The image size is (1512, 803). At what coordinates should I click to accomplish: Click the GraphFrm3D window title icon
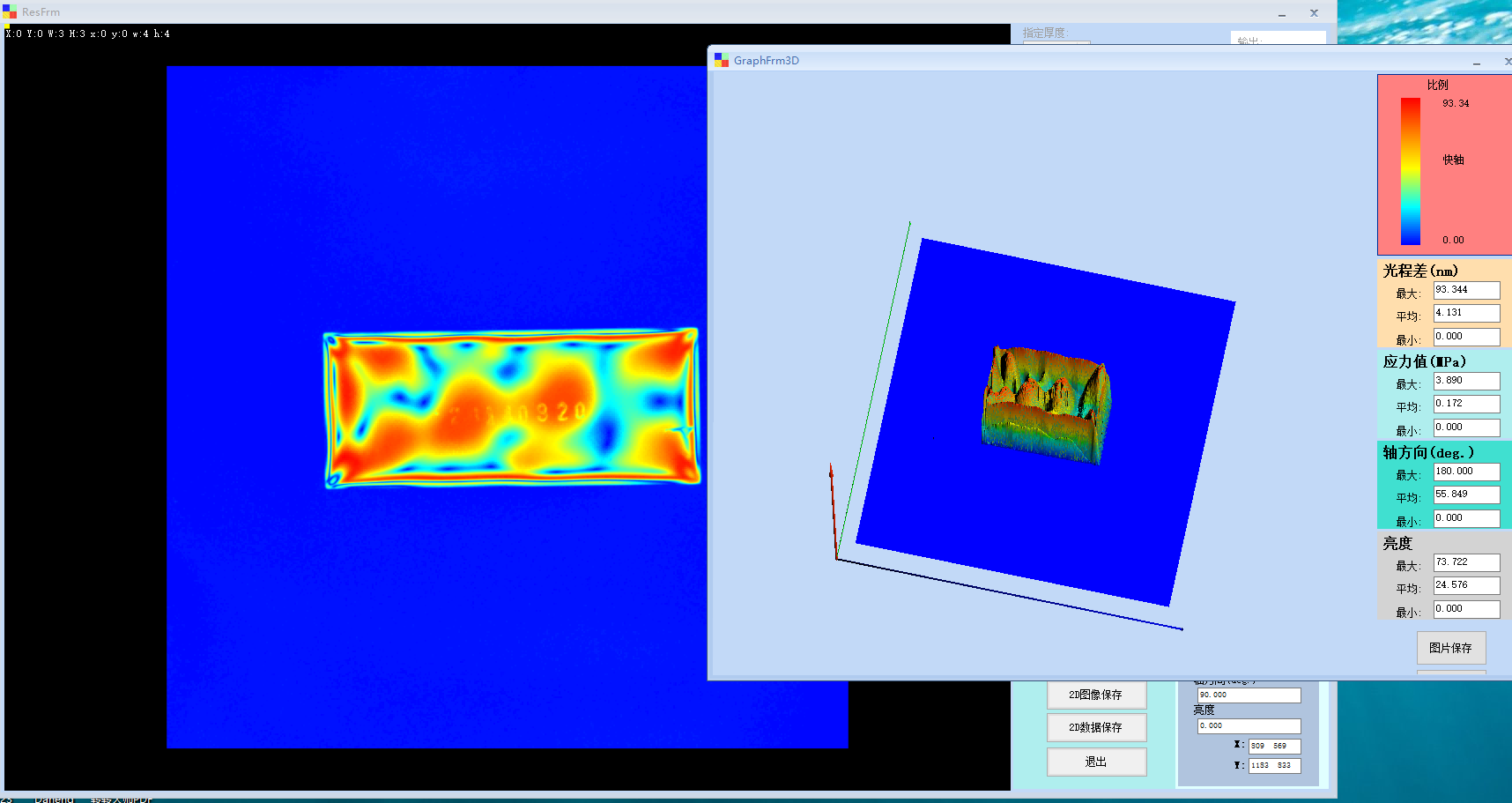point(722,60)
